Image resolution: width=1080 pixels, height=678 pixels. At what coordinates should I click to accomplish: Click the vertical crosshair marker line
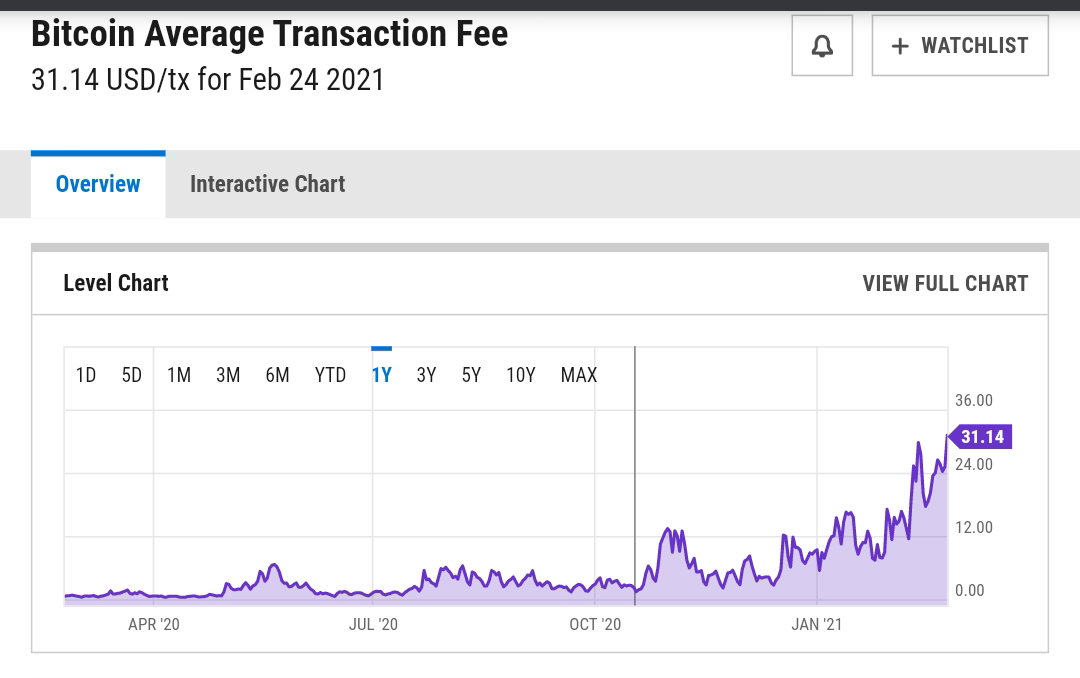coord(635,475)
